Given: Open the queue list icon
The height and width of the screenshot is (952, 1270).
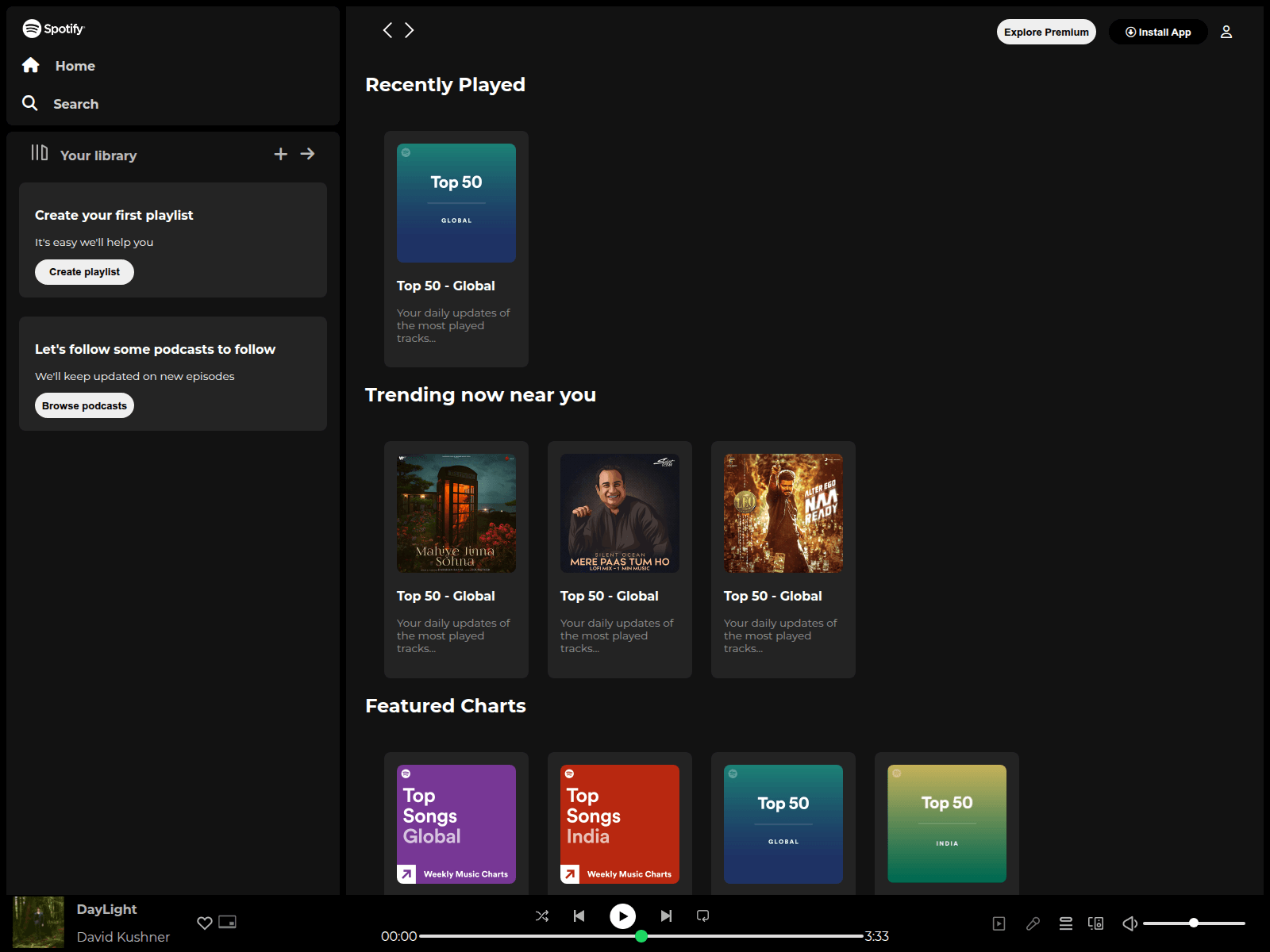Looking at the screenshot, I should [1065, 923].
